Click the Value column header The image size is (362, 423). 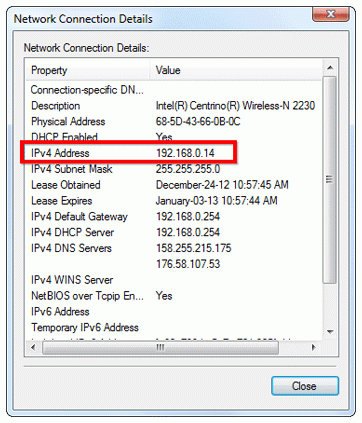[x=236, y=70]
